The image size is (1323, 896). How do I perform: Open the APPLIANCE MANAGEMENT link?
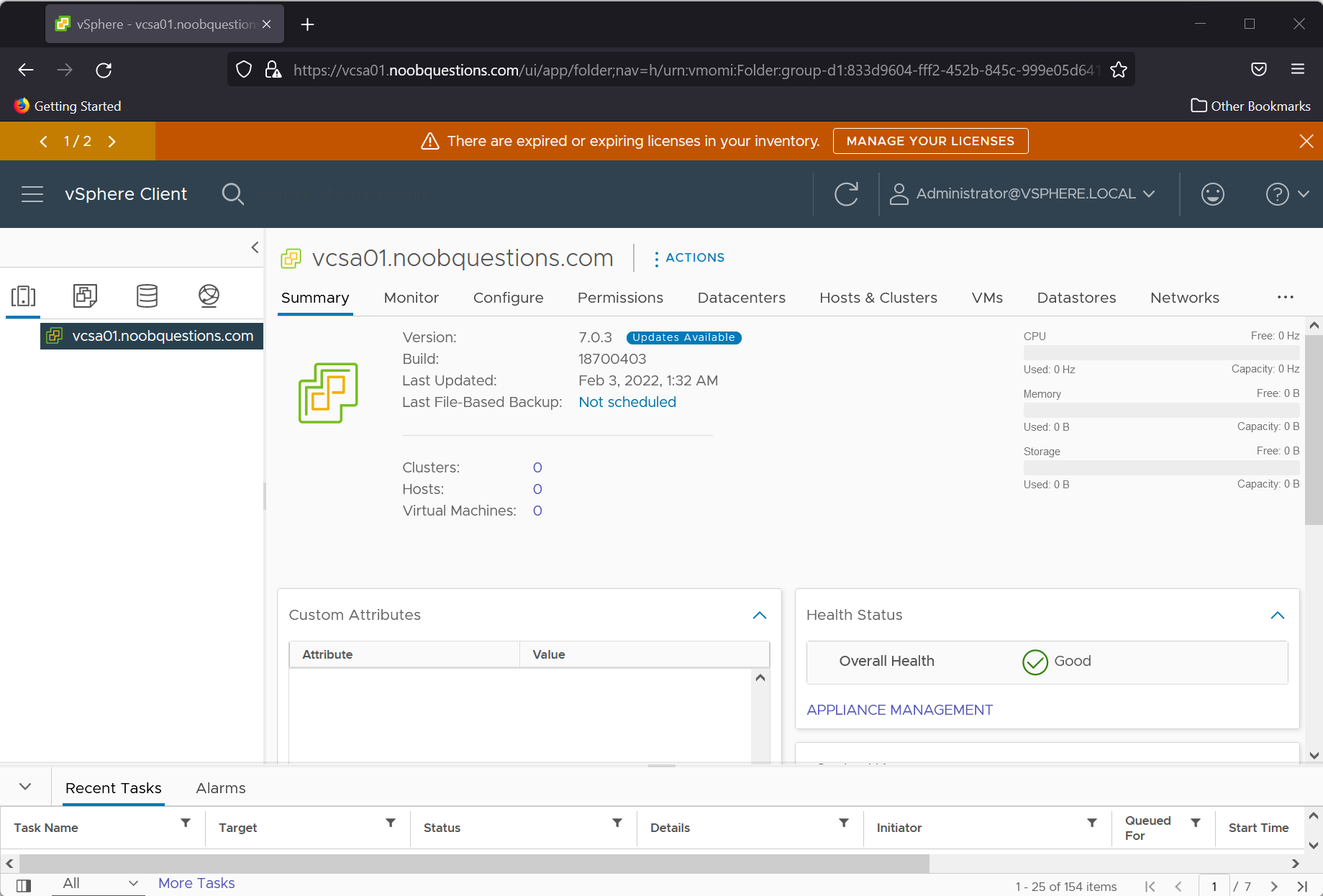click(x=899, y=710)
